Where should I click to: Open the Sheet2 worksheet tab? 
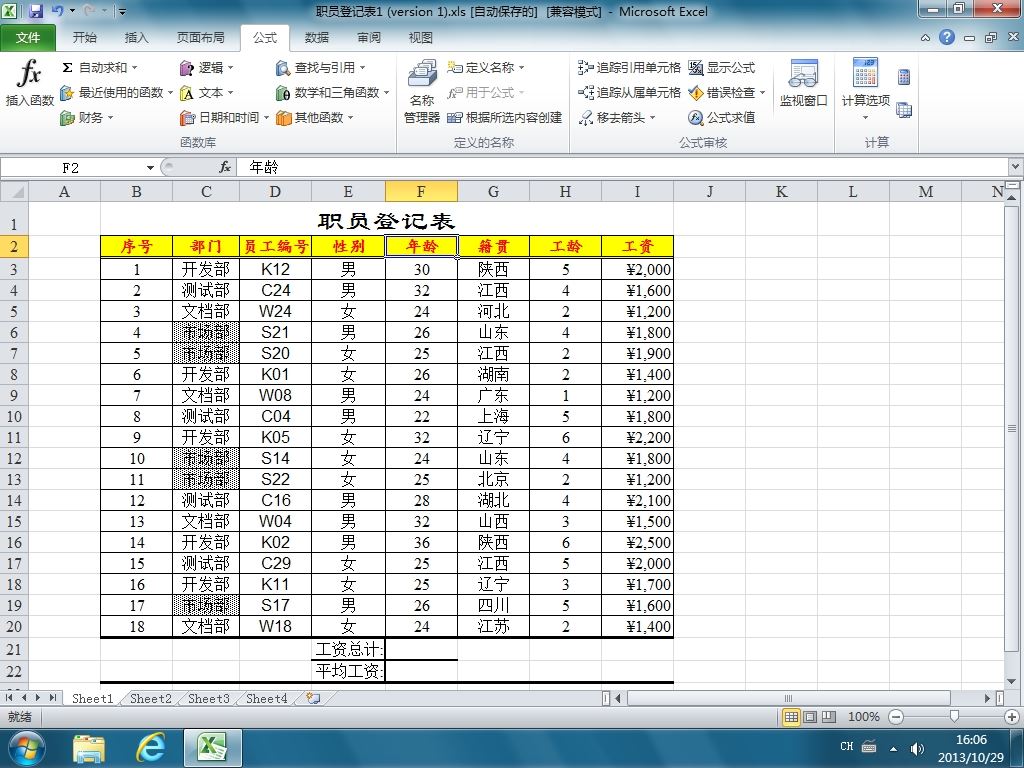point(150,699)
